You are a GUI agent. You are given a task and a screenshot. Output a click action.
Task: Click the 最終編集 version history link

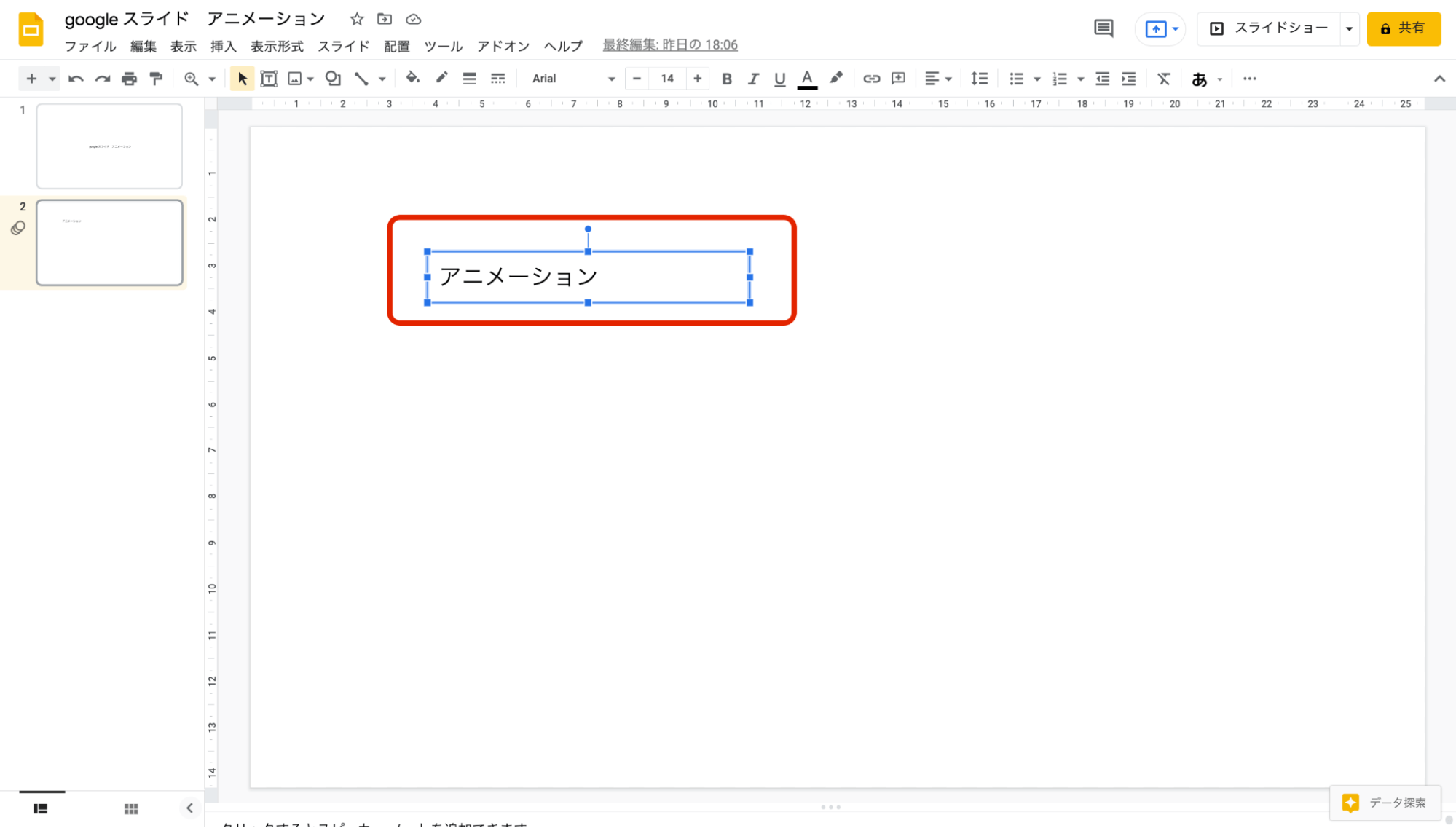tap(670, 45)
